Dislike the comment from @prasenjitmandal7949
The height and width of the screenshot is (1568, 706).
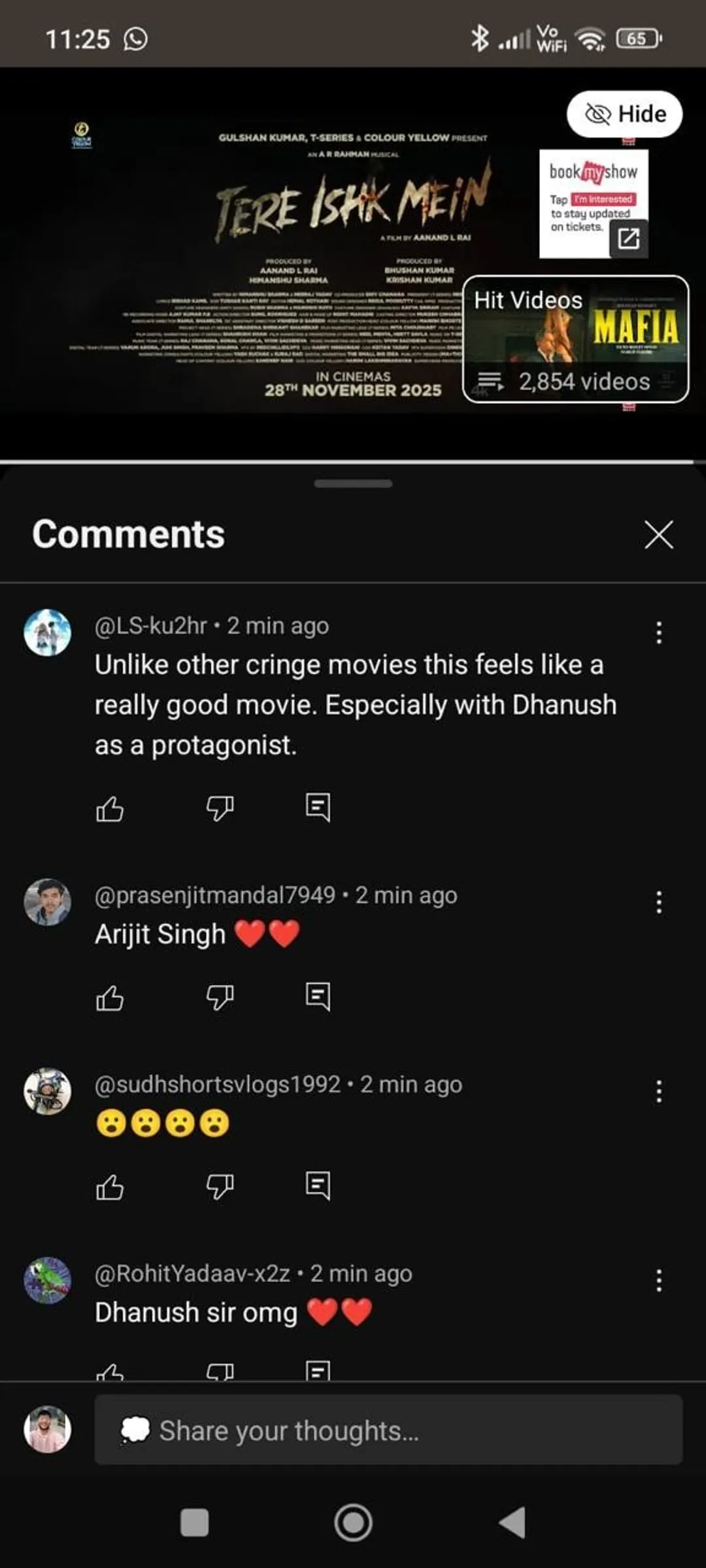(x=220, y=998)
